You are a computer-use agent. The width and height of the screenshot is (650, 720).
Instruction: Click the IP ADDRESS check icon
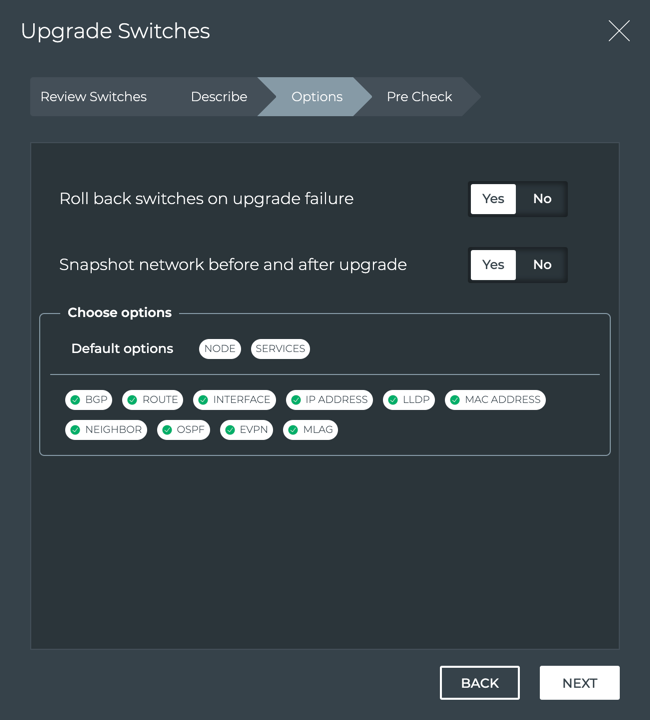[x=296, y=400]
